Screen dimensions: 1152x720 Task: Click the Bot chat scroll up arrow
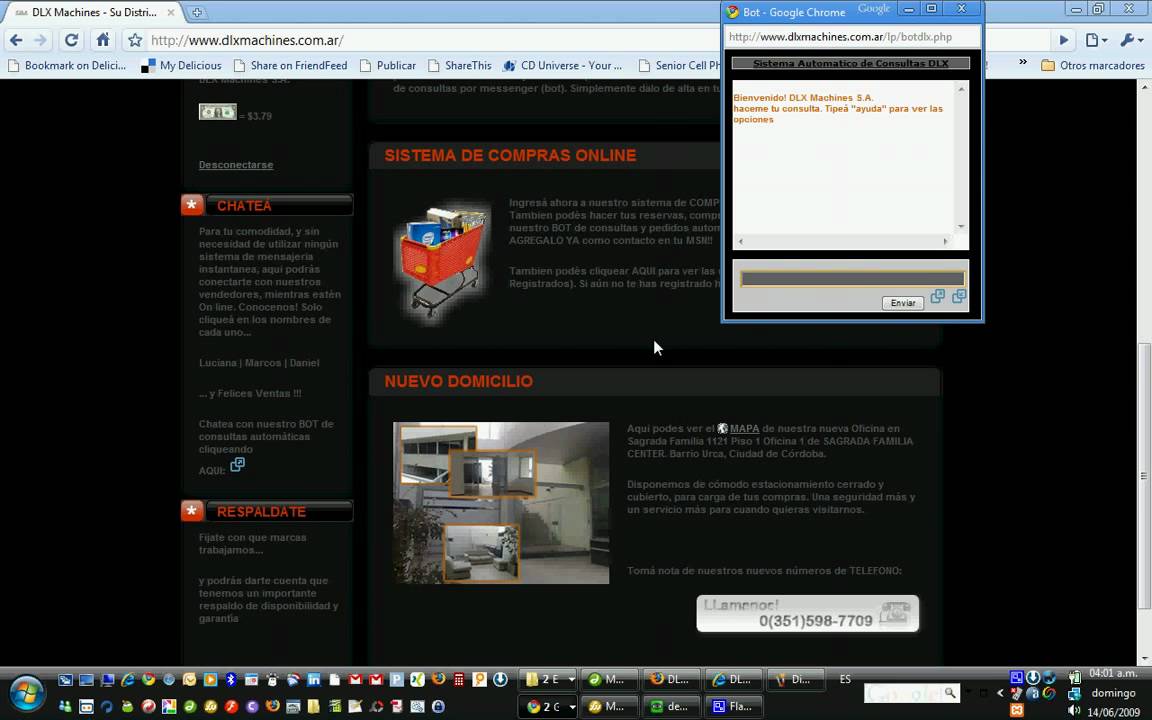point(961,89)
